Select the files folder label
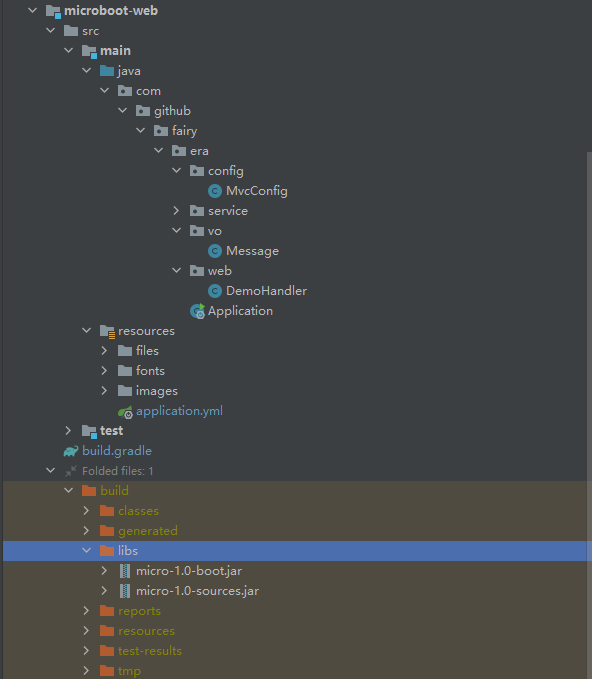 click(147, 351)
